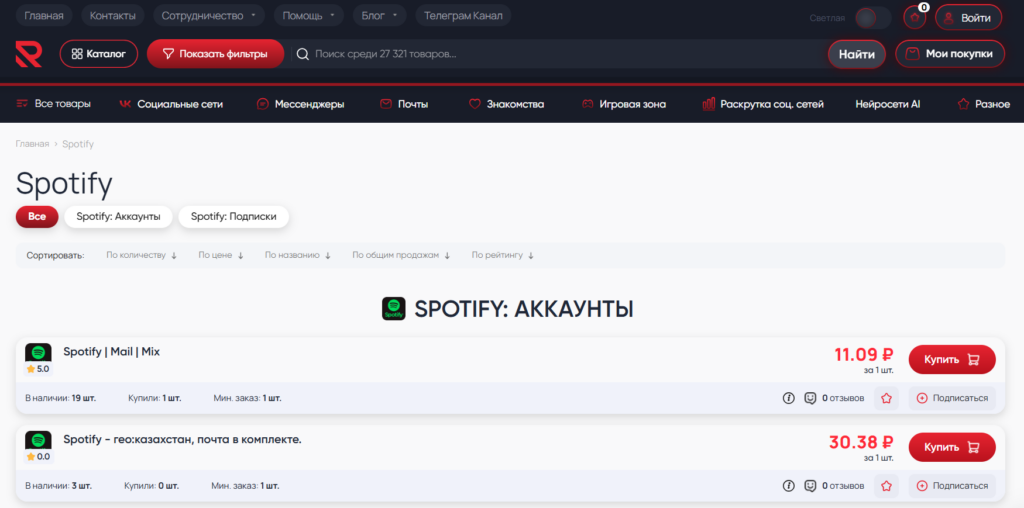The width and height of the screenshot is (1024, 508).
Task: Click the Найти search button
Action: 857,54
